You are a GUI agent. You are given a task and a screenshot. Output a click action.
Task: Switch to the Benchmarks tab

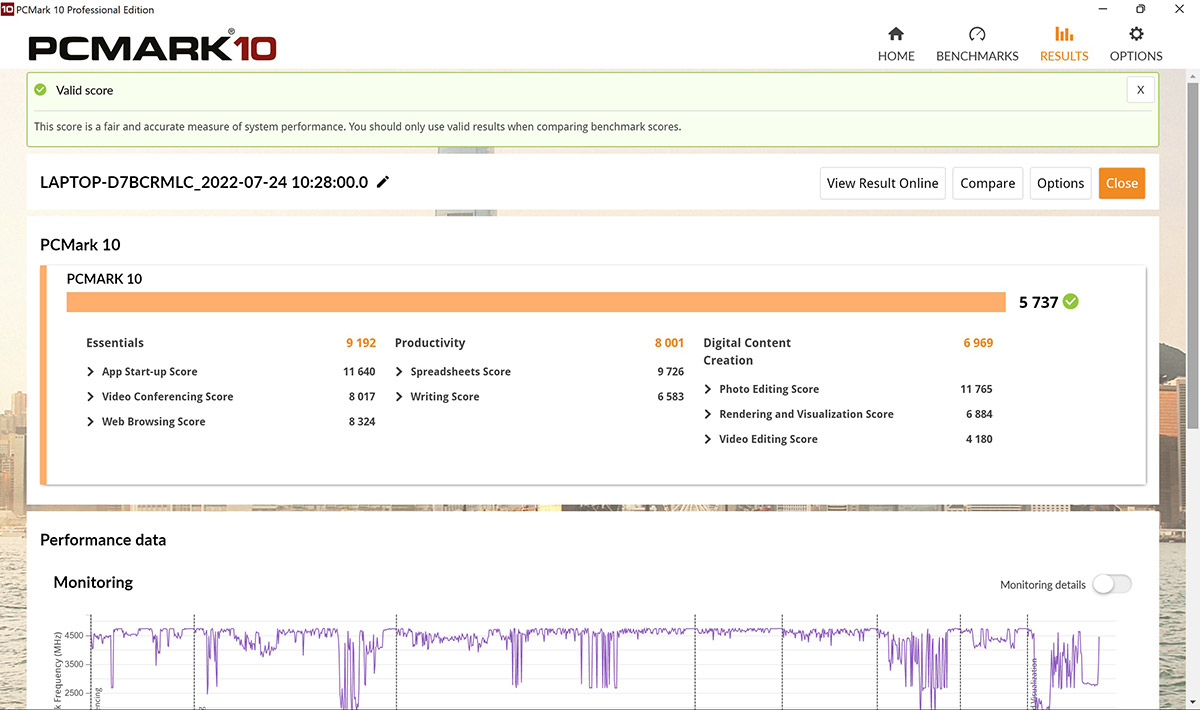[977, 45]
